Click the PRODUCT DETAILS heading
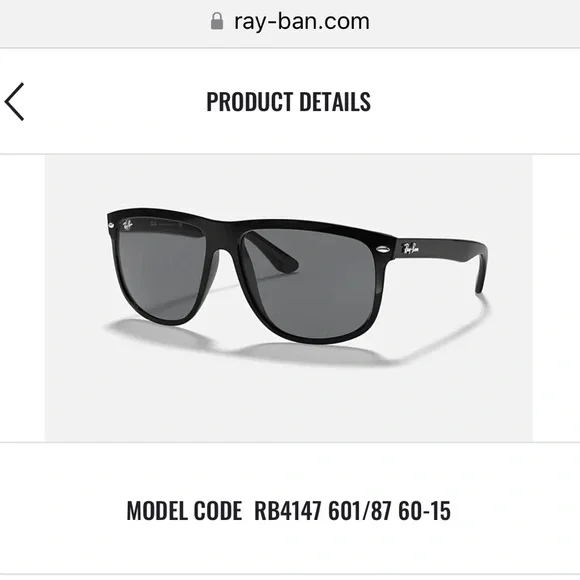This screenshot has width=580, height=580. 289,102
